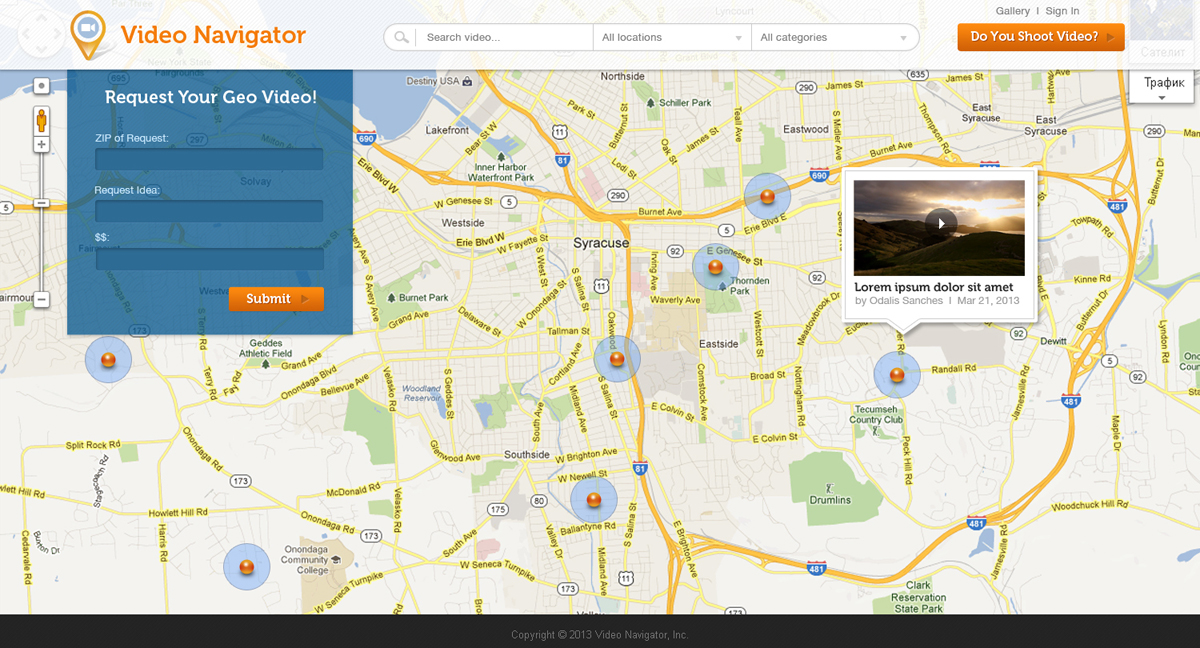1200x648 pixels.
Task: Click the zoom in plus button
Action: 41,145
